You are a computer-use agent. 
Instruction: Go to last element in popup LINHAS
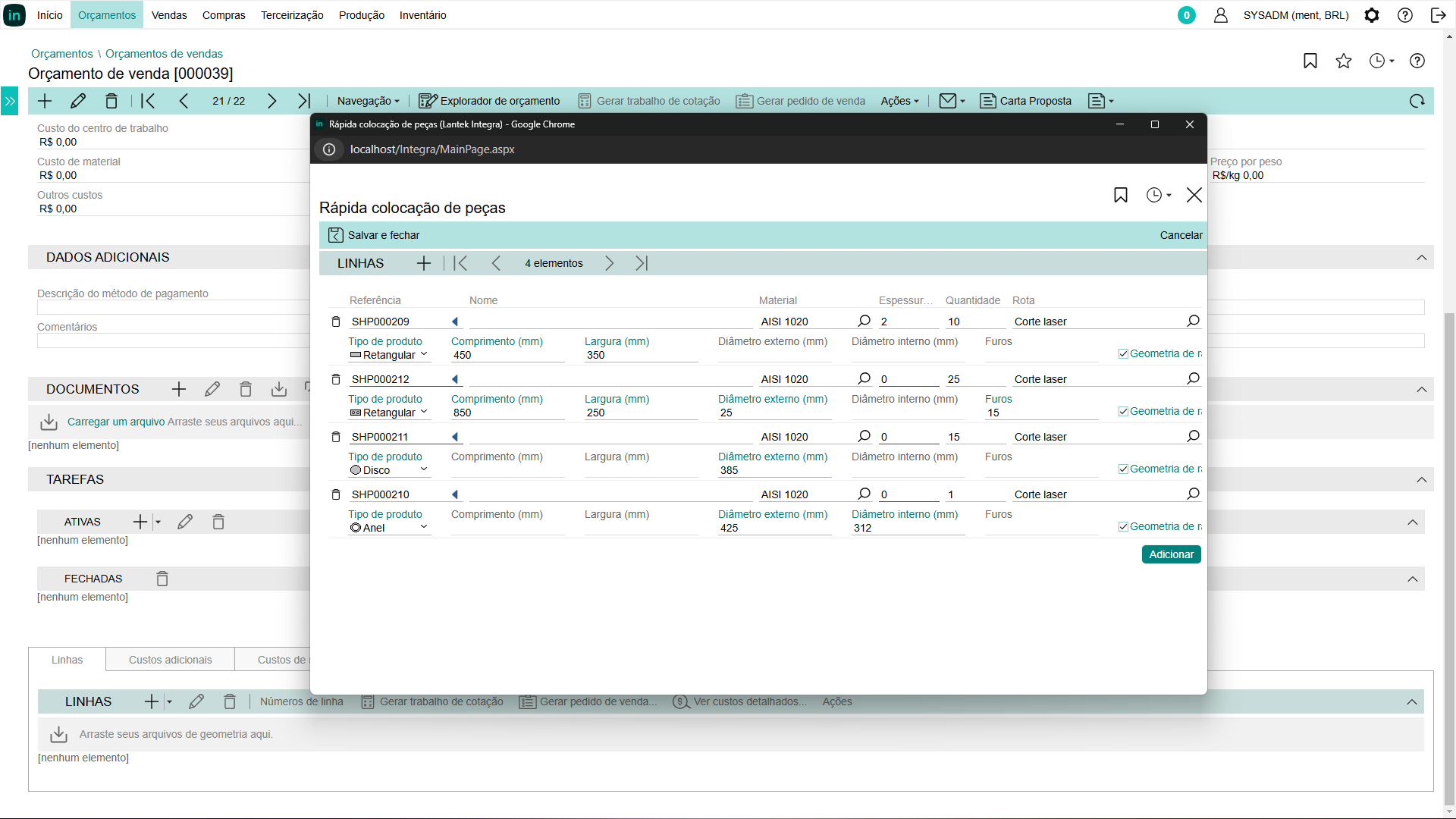pos(642,263)
